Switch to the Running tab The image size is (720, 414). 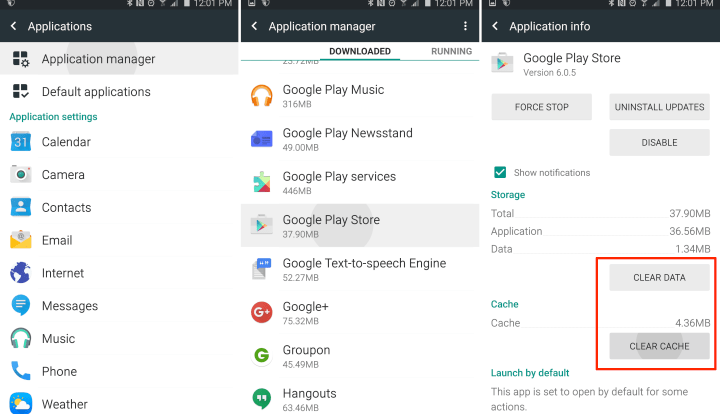(451, 51)
